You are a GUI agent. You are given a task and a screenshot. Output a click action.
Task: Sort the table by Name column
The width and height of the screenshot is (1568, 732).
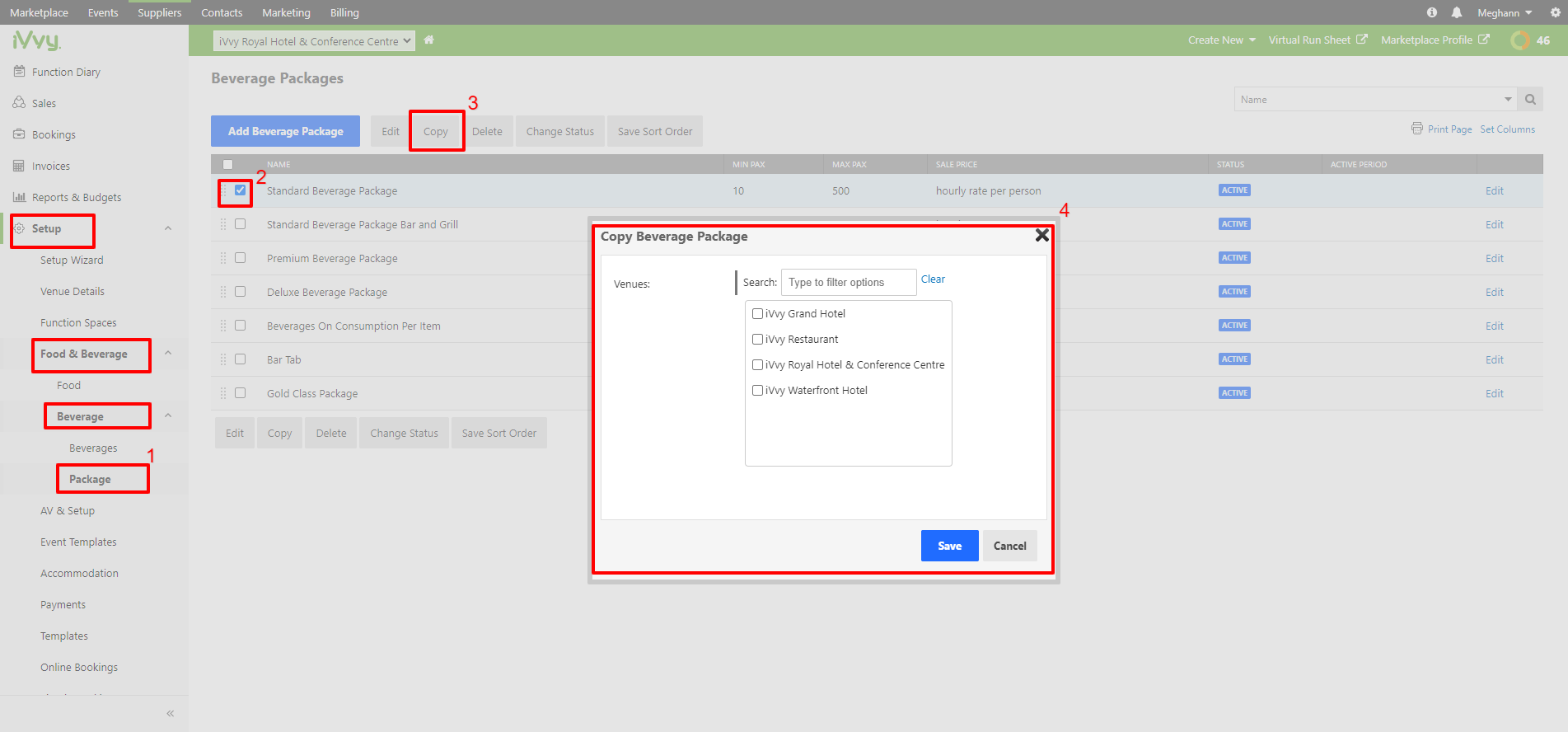(x=278, y=164)
